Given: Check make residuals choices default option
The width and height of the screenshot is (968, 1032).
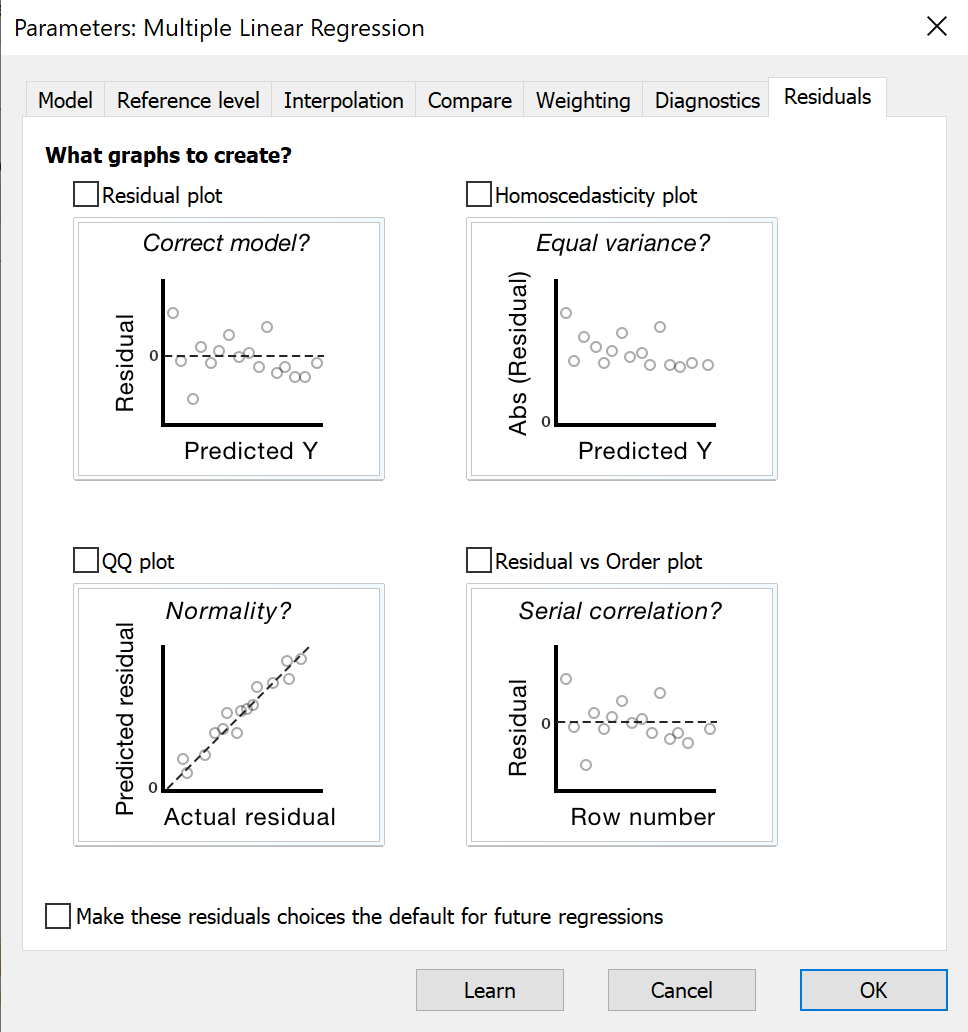Looking at the screenshot, I should (59, 916).
